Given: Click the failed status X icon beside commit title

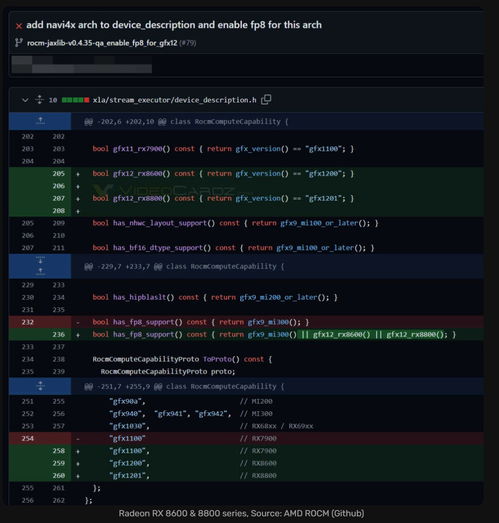Looking at the screenshot, I should (19, 26).
